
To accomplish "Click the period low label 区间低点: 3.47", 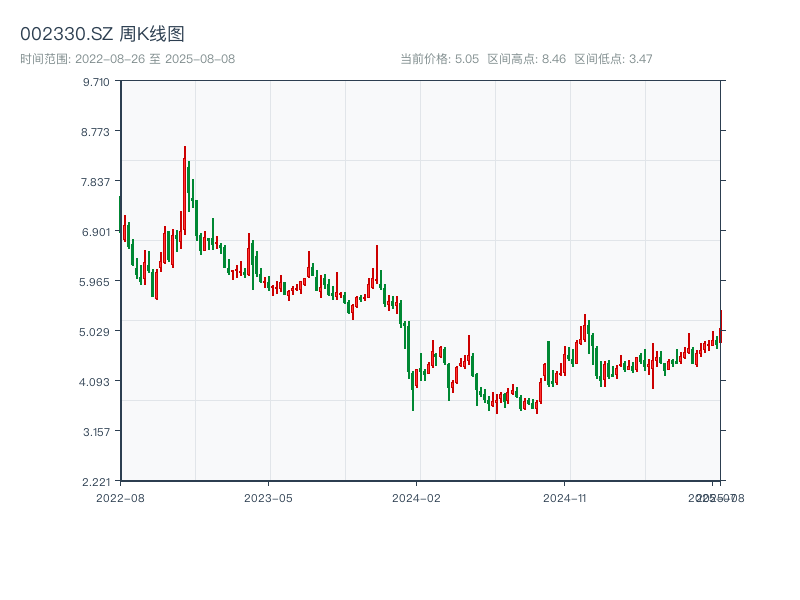I will (613, 59).
